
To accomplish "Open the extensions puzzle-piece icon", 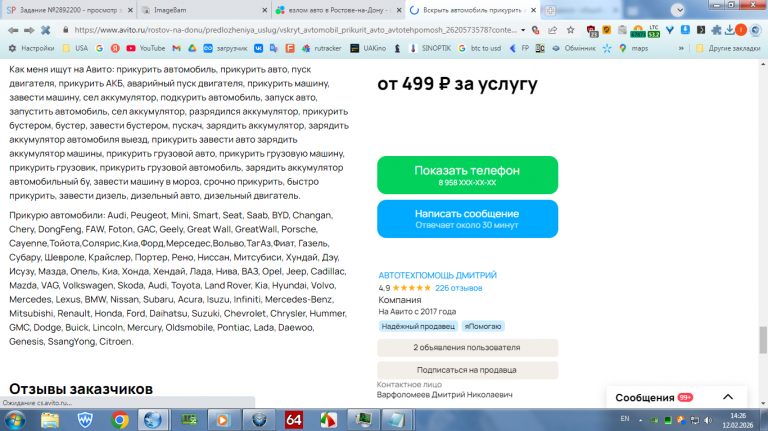I will (716, 30).
